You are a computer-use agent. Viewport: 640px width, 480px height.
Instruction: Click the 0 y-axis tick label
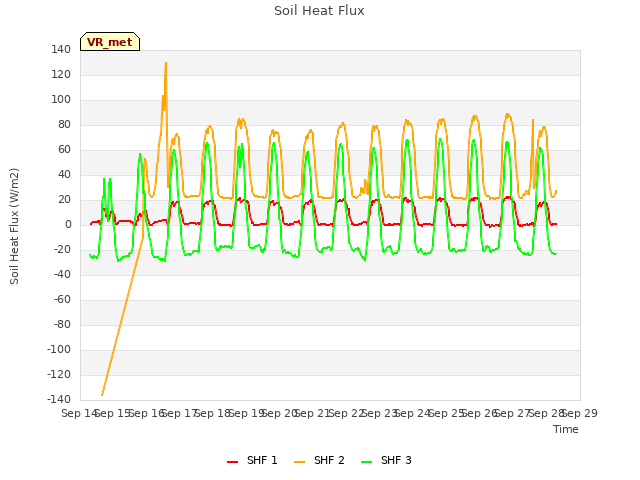click(x=68, y=224)
